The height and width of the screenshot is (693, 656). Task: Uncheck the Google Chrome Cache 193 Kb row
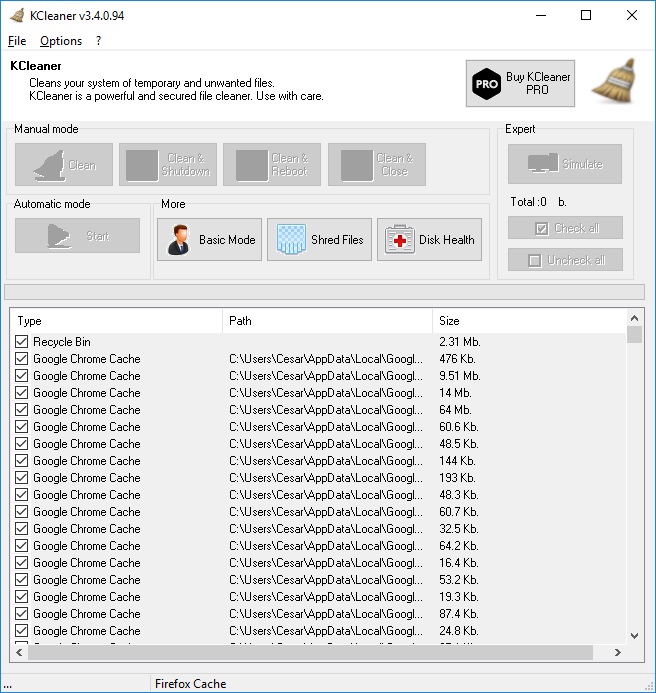[x=21, y=478]
